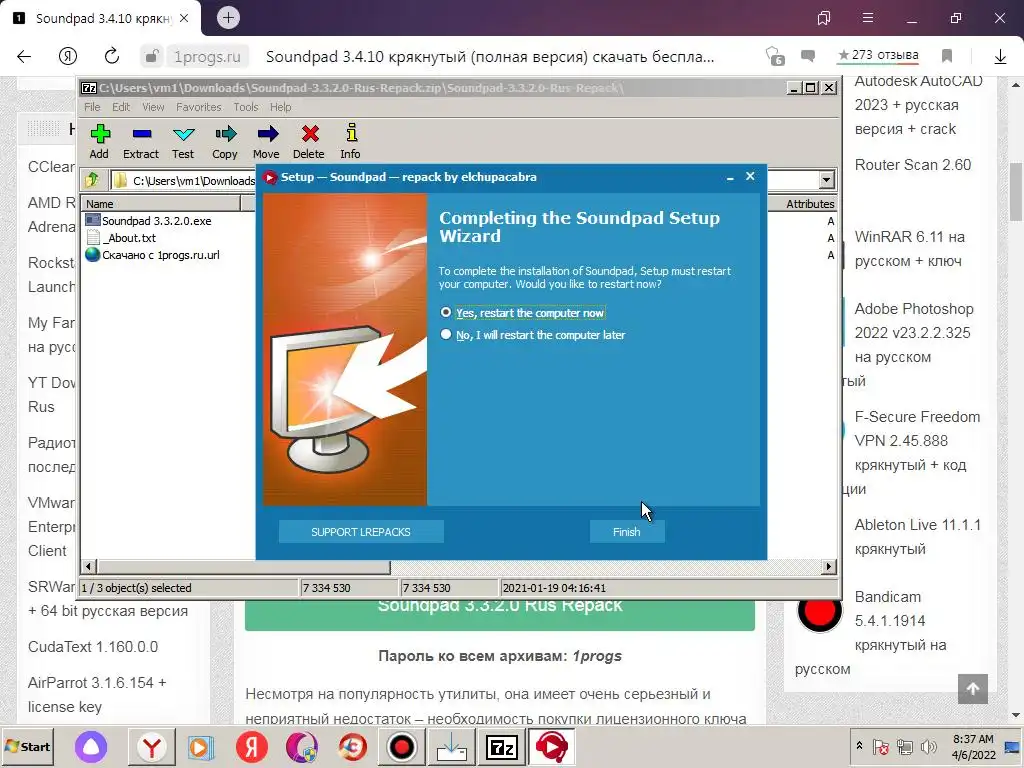The width and height of the screenshot is (1024, 768).
Task: Click 7-Zip horizontal scrollbar left arrow
Action: pos(89,566)
